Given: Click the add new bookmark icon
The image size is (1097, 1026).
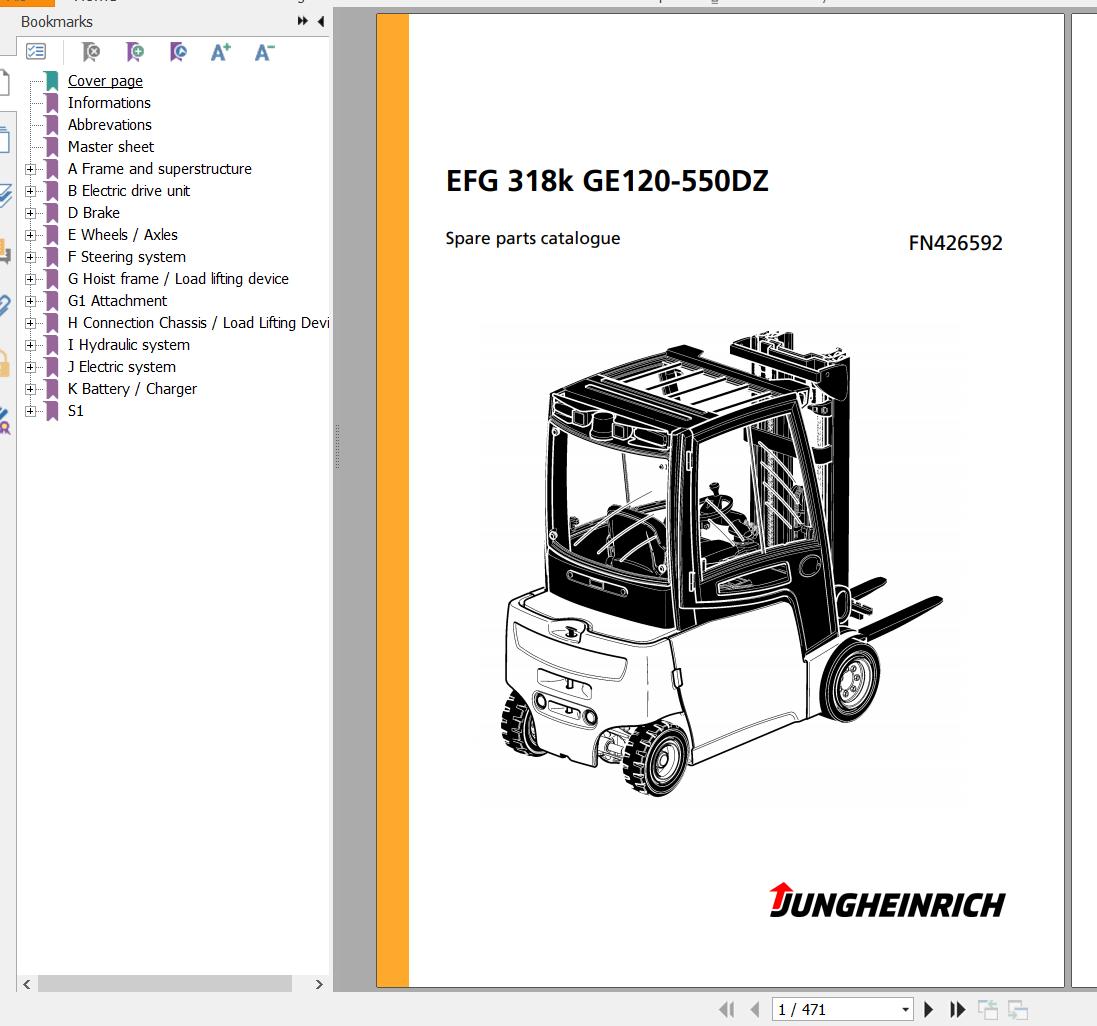Looking at the screenshot, I should [x=134, y=52].
